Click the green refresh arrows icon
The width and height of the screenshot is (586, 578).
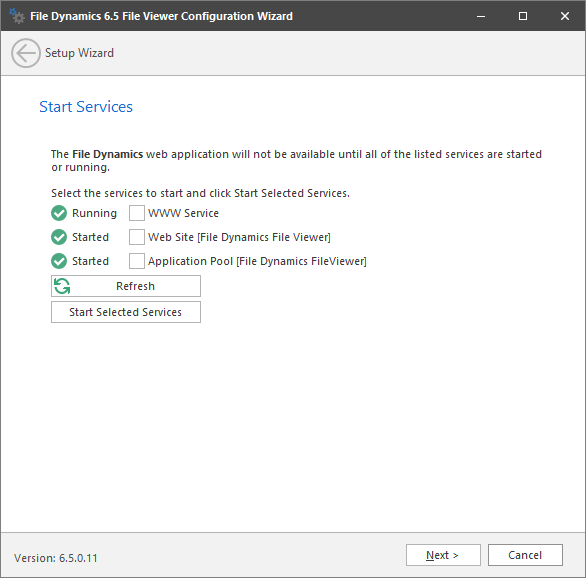[x=62, y=286]
